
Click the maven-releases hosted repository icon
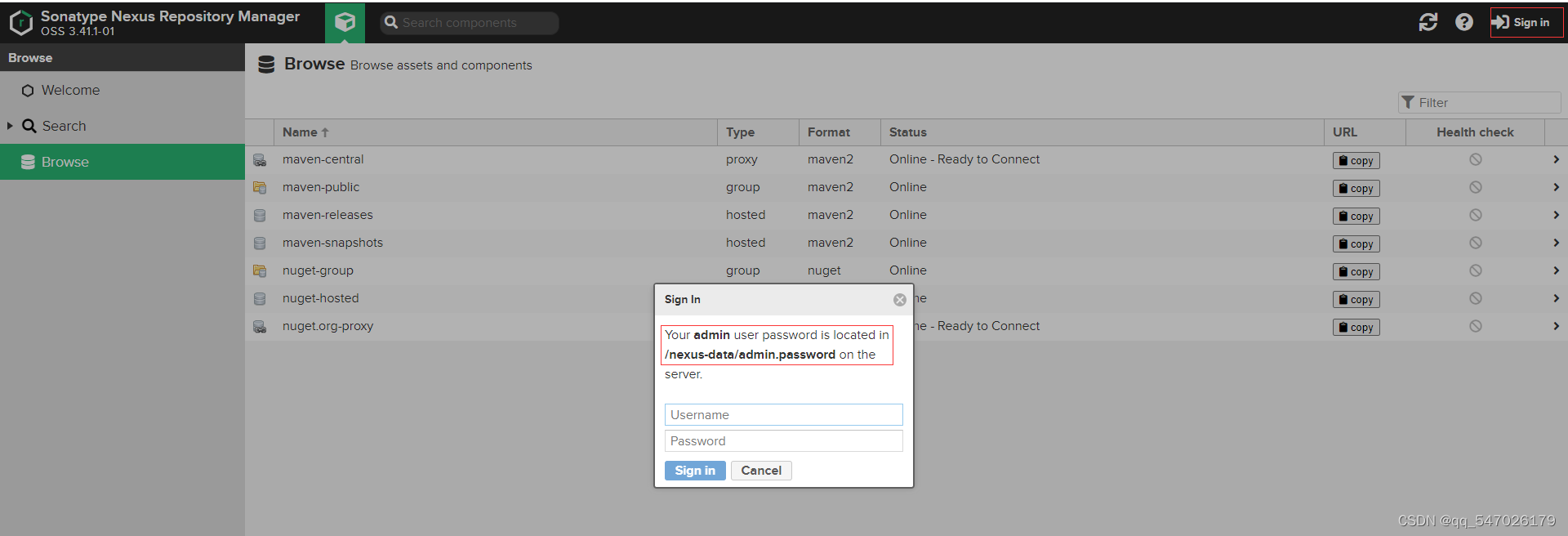[260, 216]
